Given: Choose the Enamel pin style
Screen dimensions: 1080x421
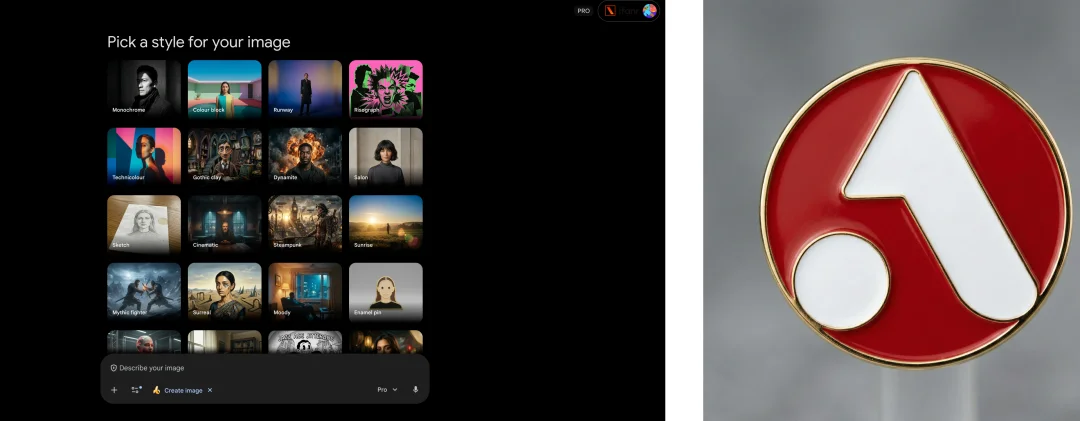Looking at the screenshot, I should pyautogui.click(x=385, y=291).
